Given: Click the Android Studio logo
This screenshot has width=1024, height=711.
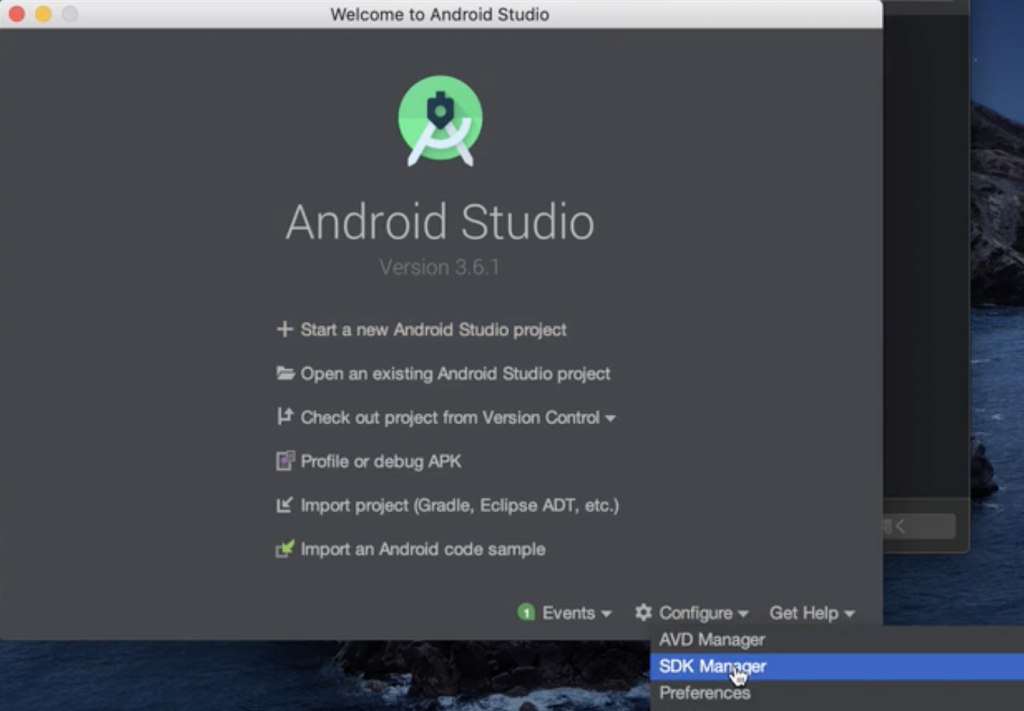Looking at the screenshot, I should (x=440, y=121).
